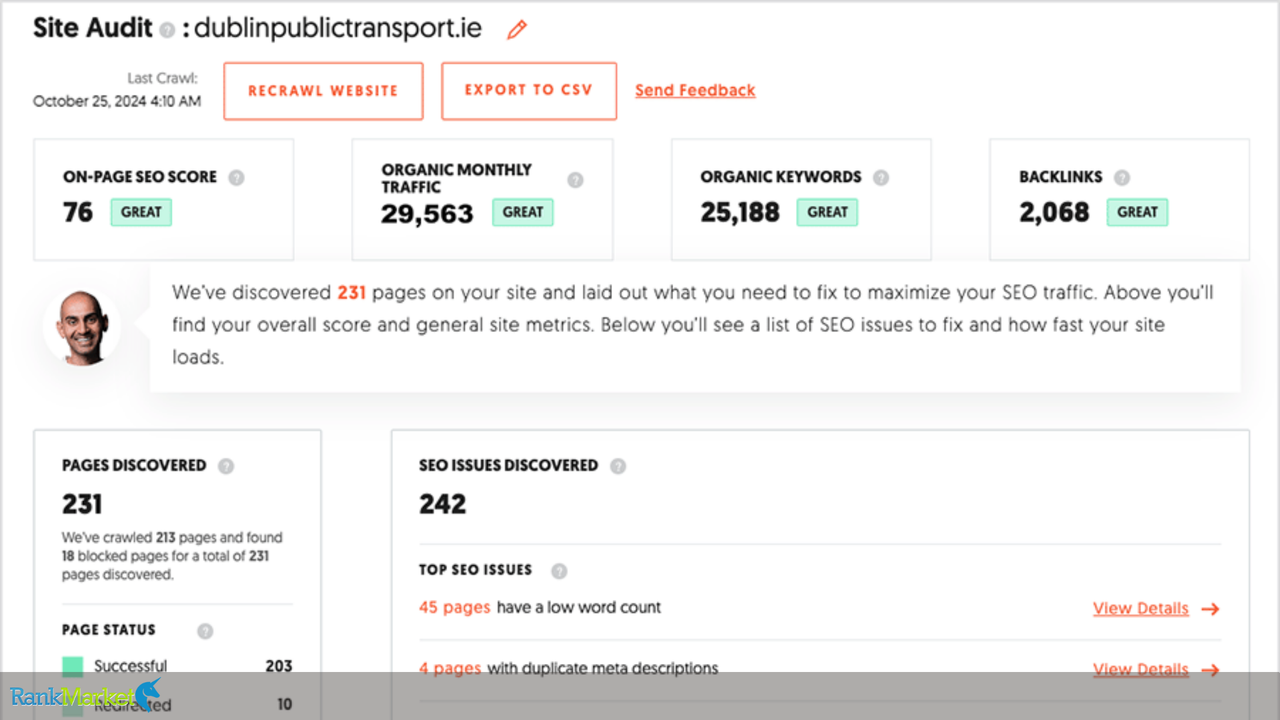Export the audit to CSV
This screenshot has width=1280, height=720.
529,91
